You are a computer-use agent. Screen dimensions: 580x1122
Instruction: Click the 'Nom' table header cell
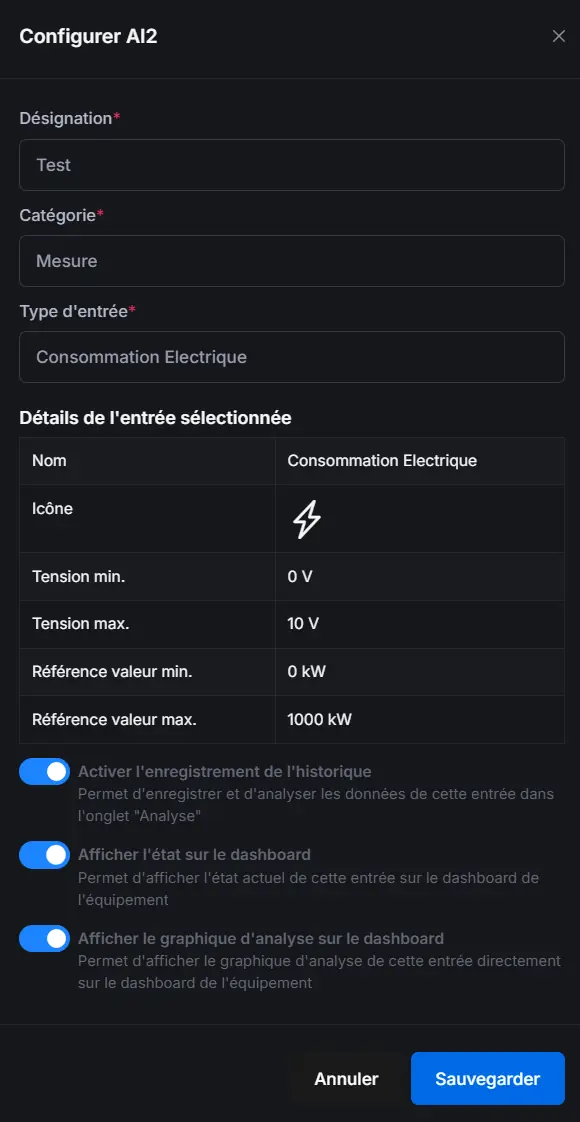[52, 460]
